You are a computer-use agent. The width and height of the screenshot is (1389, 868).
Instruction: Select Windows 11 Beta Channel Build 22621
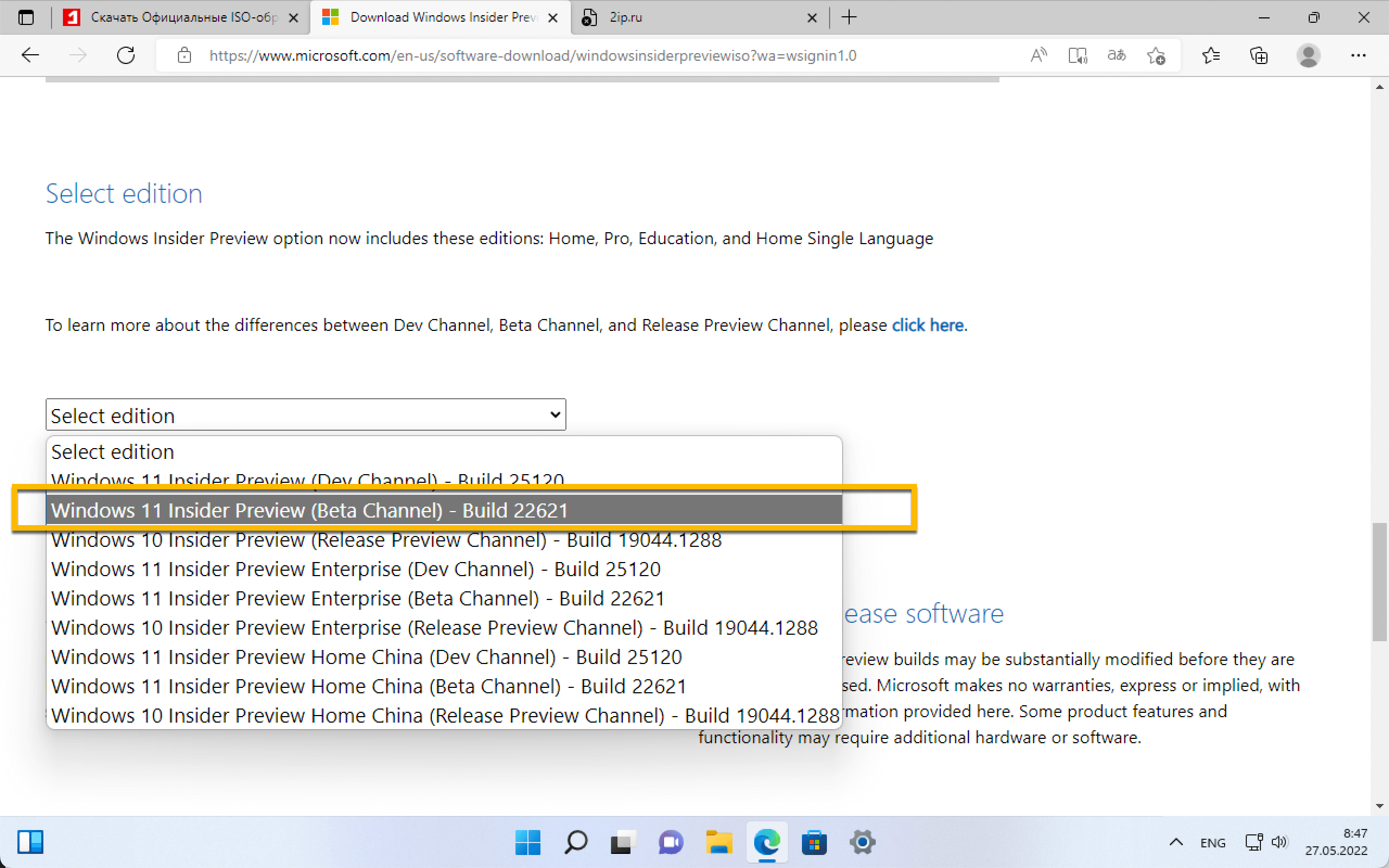(x=310, y=510)
